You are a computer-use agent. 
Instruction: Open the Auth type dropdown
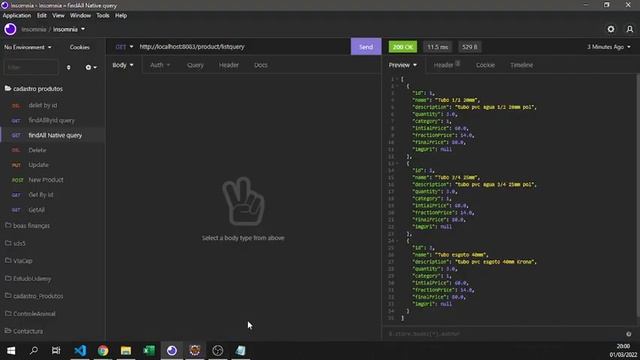pos(160,65)
